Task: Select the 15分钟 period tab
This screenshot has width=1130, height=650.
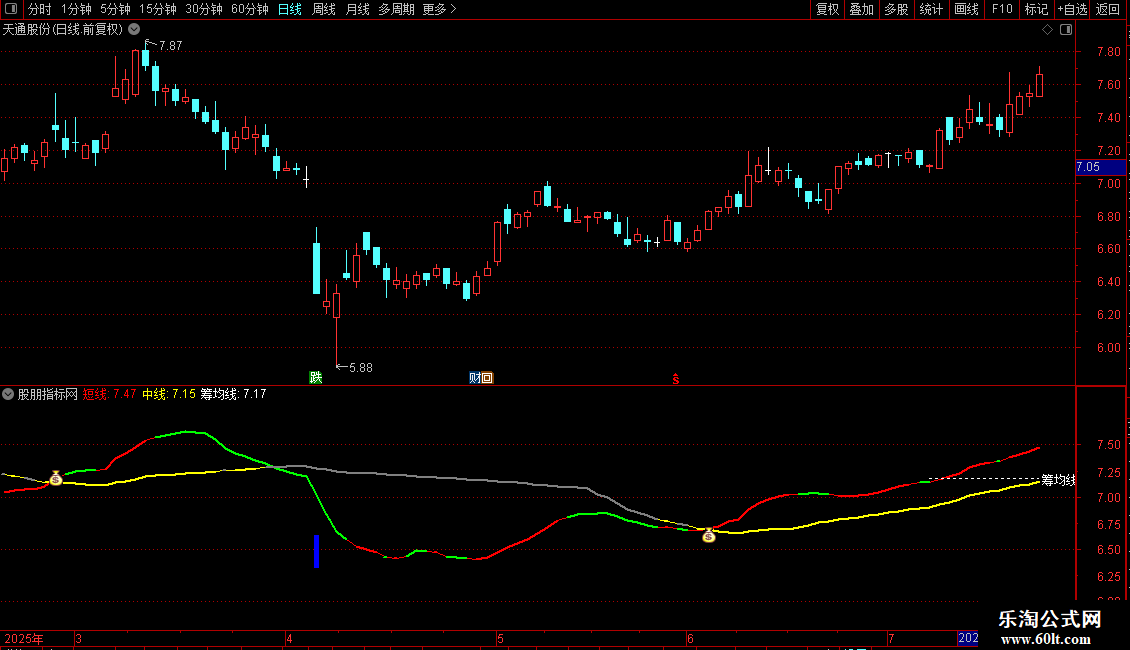Action: tap(158, 9)
